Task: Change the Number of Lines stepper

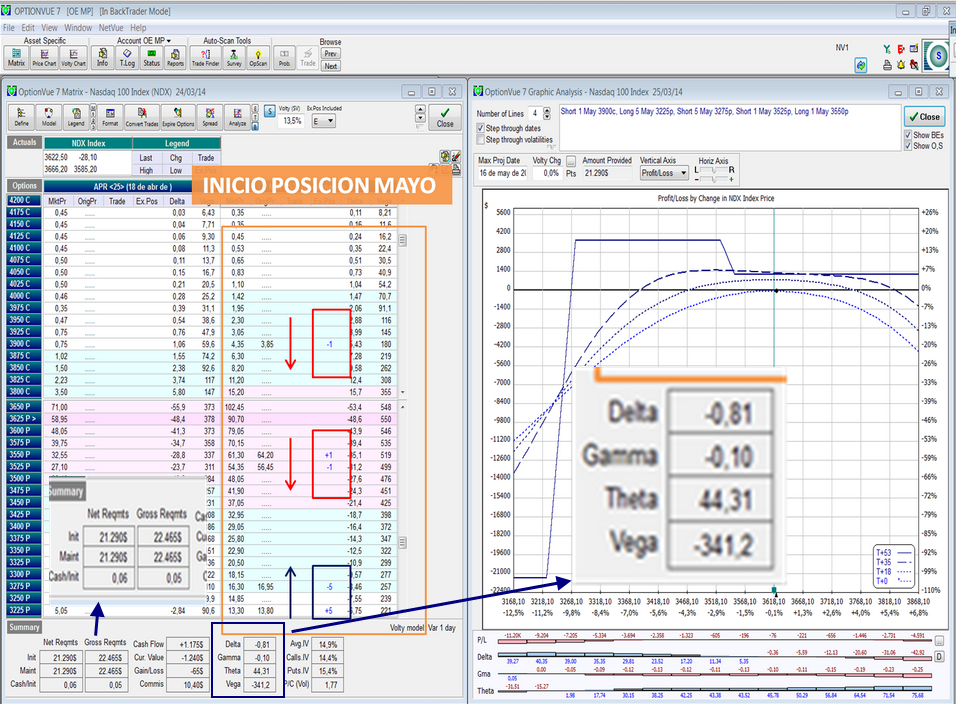Action: click(547, 113)
